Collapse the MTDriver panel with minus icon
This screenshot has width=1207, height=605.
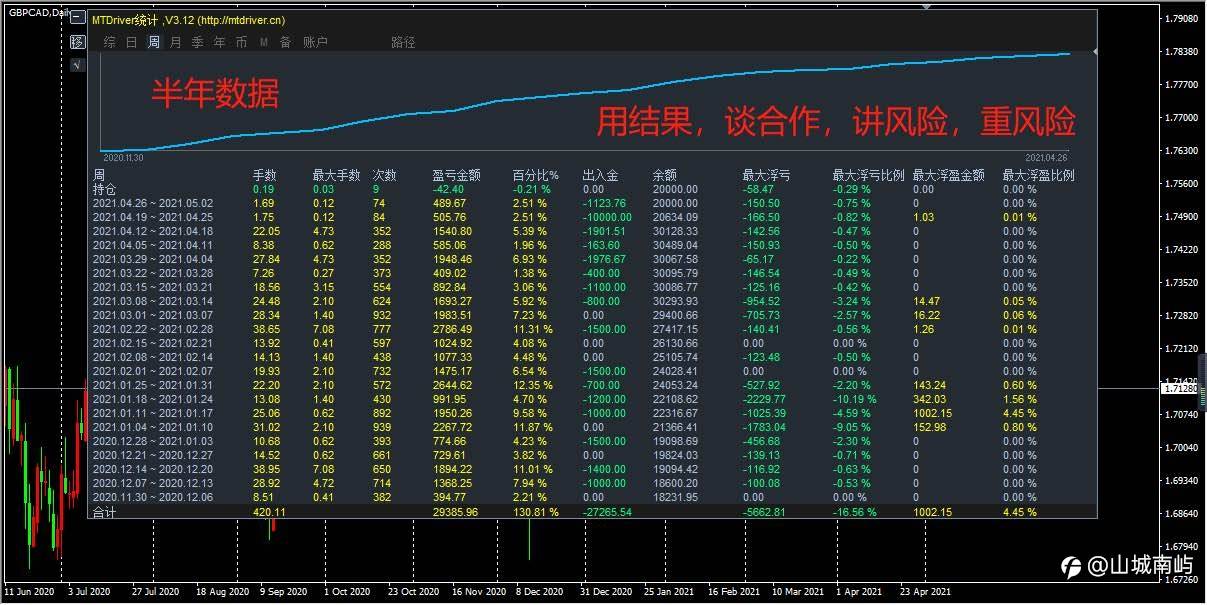click(77, 19)
